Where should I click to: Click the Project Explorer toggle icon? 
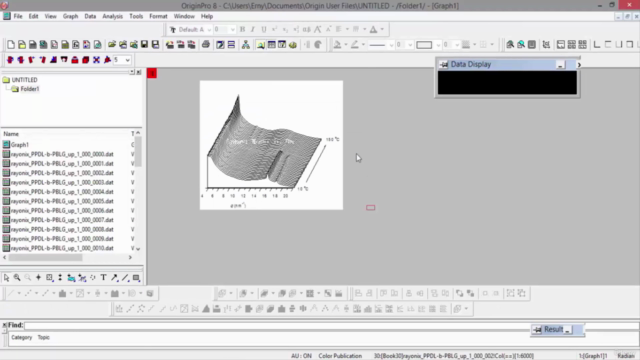[261, 44]
